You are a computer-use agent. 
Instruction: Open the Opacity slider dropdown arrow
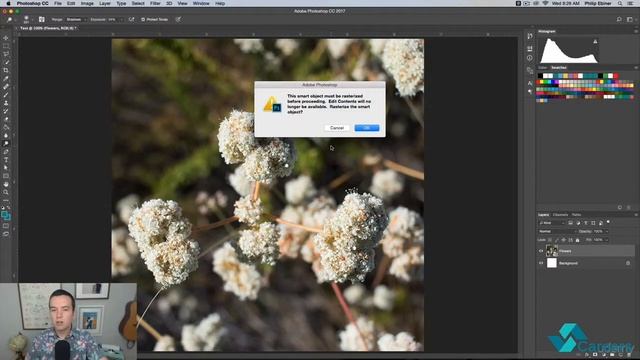coord(607,231)
